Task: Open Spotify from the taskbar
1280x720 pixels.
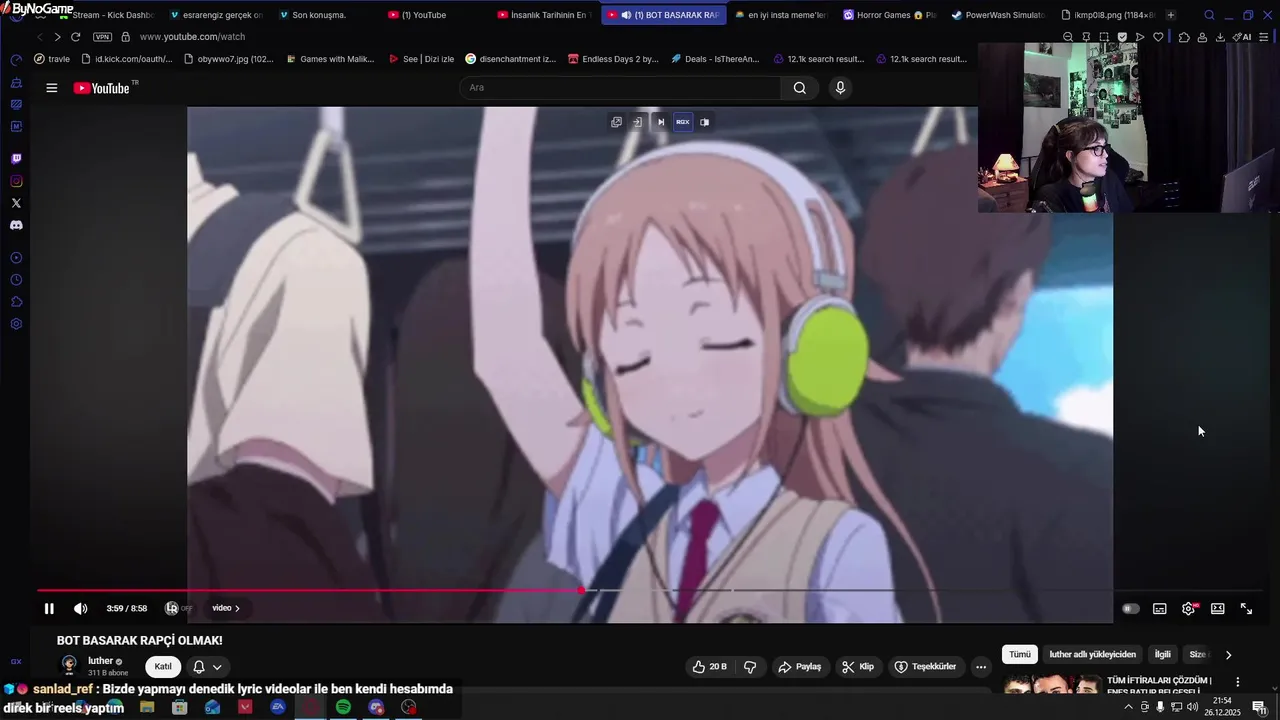Action: 343,707
